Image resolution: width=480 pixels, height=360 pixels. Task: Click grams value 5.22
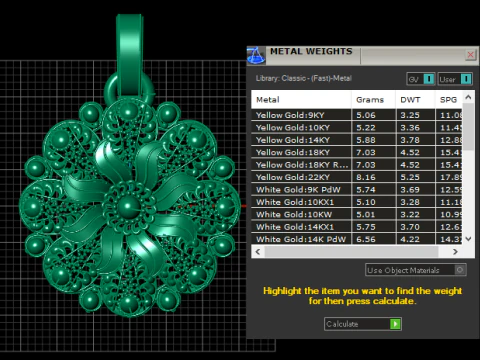(366, 127)
